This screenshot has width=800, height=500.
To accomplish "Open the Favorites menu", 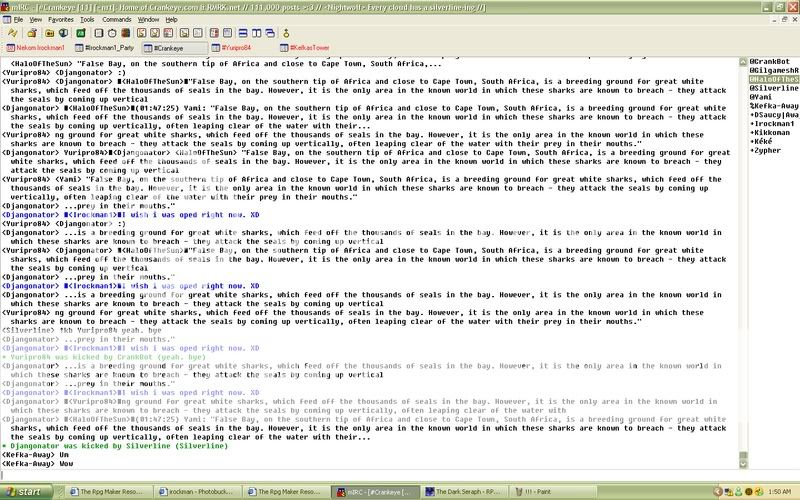I will [60, 19].
